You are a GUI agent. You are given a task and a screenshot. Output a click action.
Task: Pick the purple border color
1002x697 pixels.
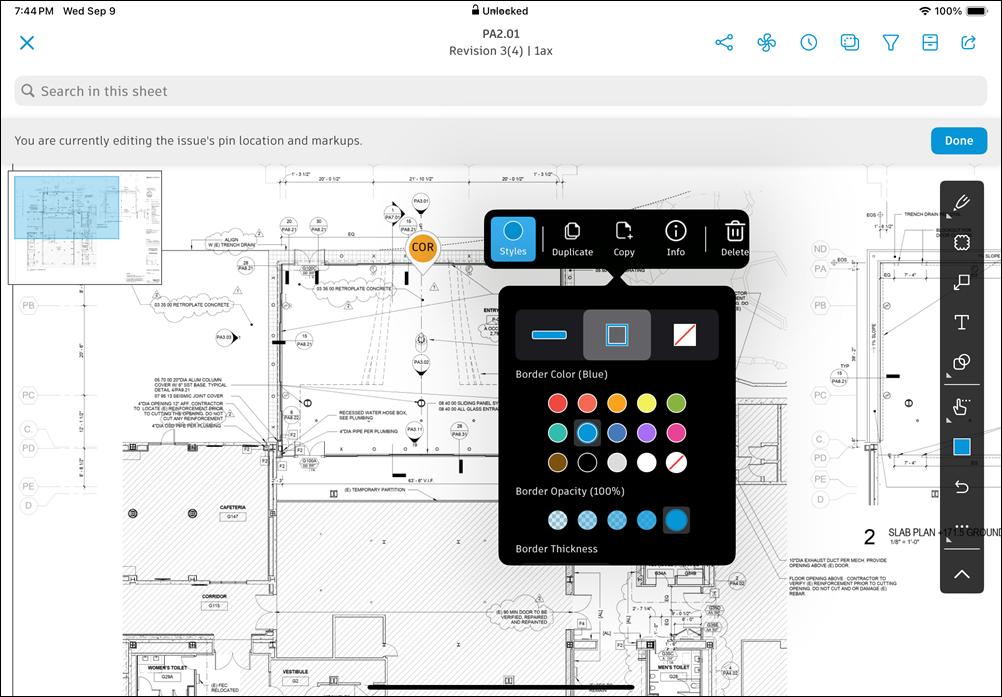coord(647,433)
